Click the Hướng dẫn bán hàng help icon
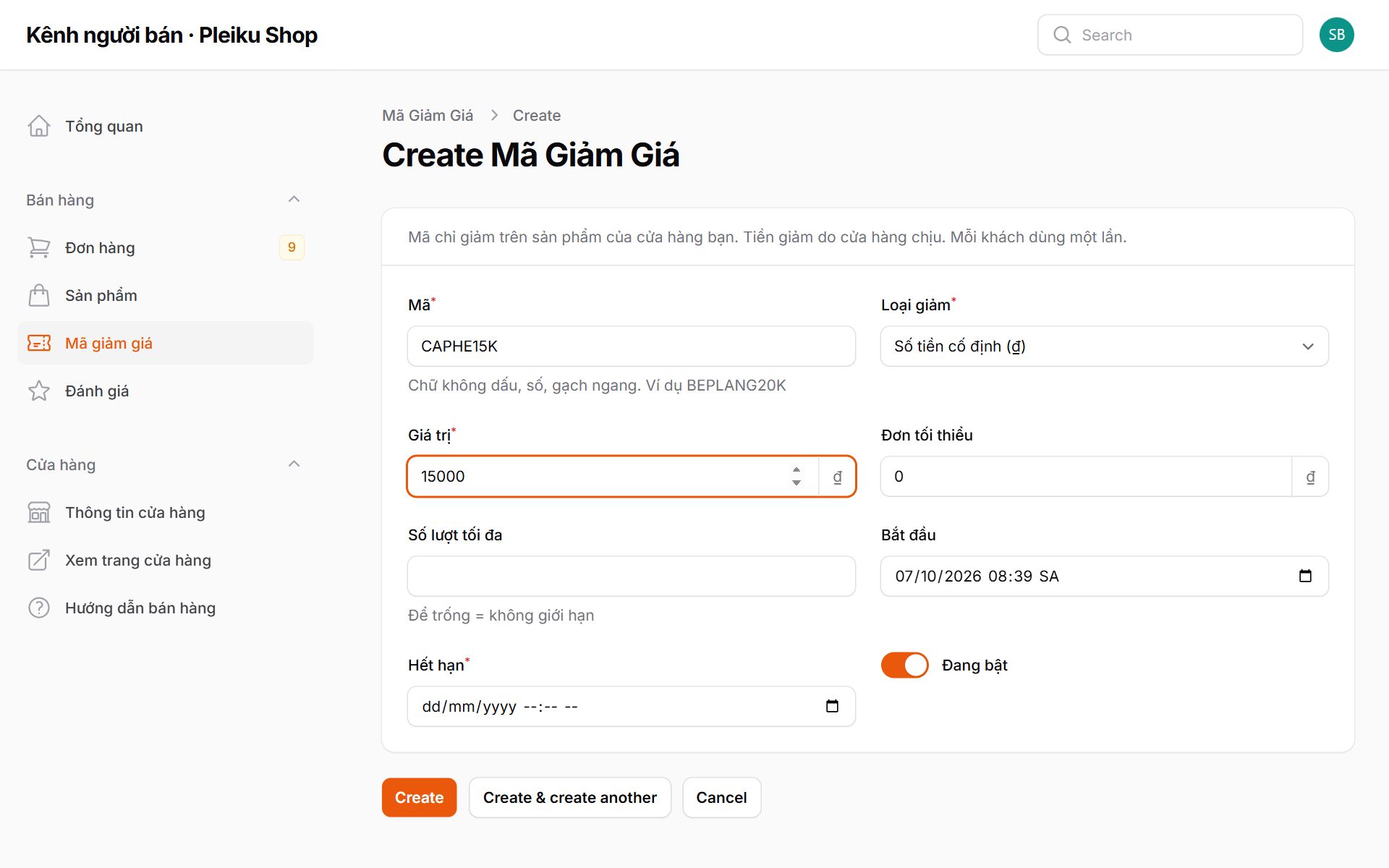This screenshot has width=1389, height=868. coord(39,608)
